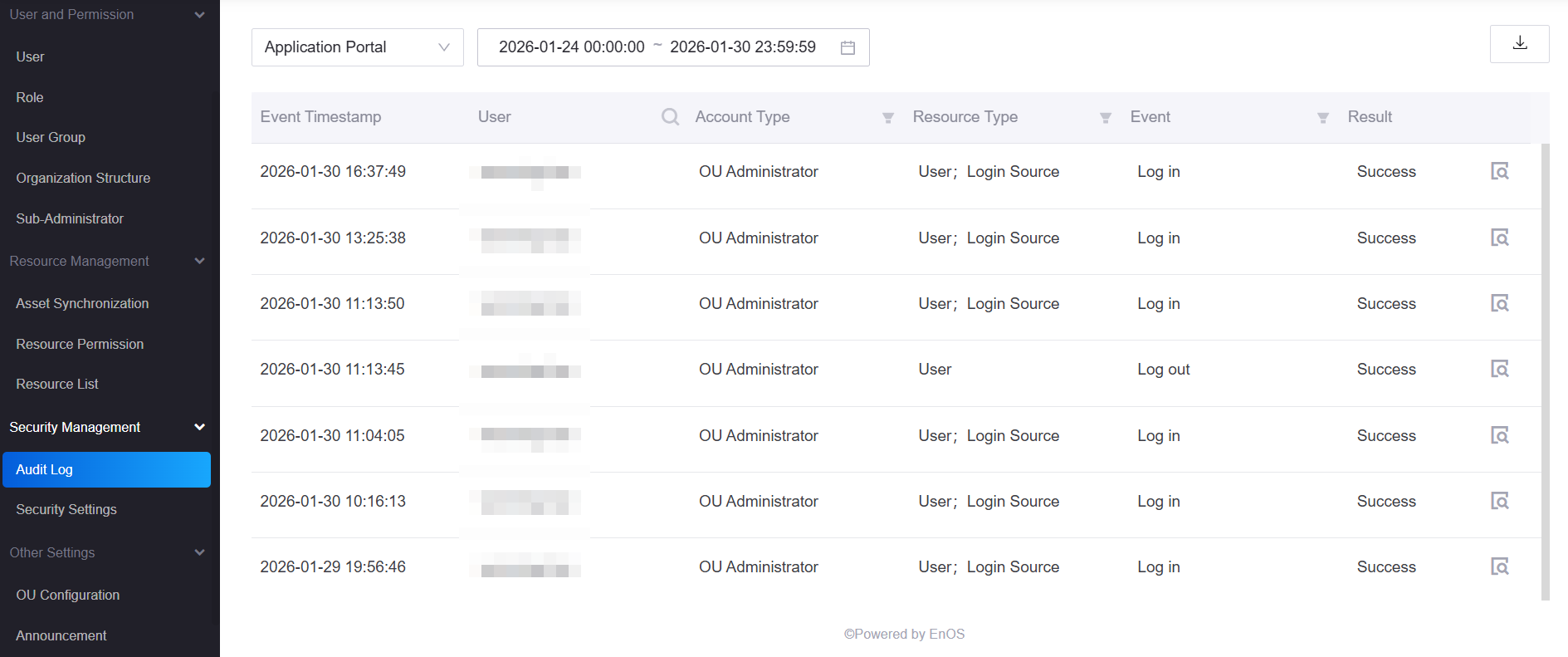Collapse the Resource Management section
Viewport: 1568px width, 657px height.
(199, 261)
